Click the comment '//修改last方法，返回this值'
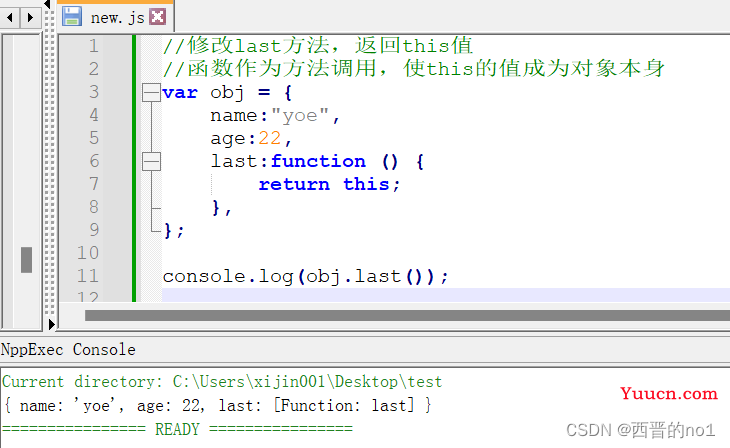Viewport: 730px width, 448px height. 318,46
